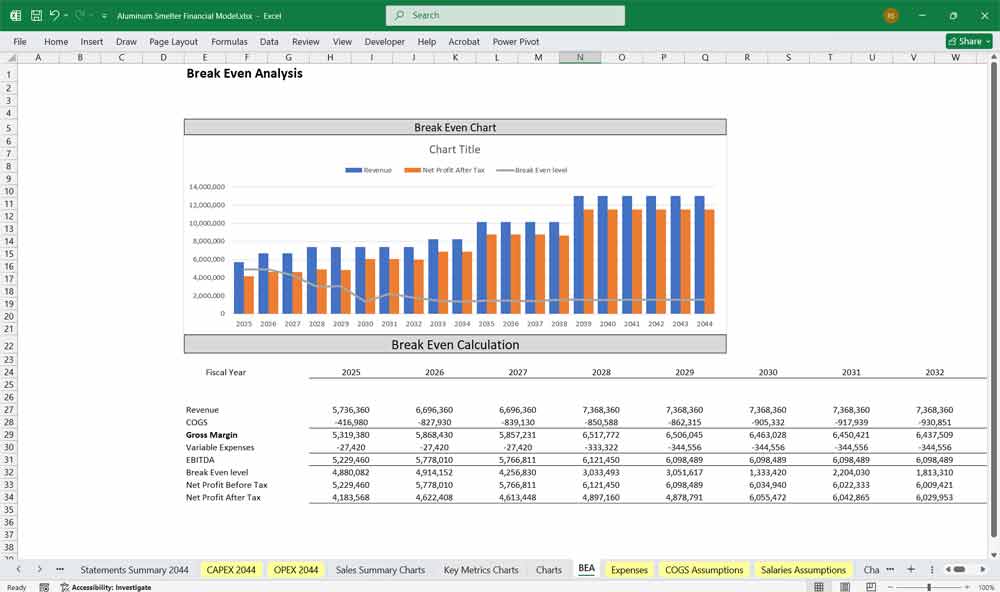Open the Formulas ribbon tab
Image resolution: width=1000 pixels, height=592 pixels.
(229, 42)
